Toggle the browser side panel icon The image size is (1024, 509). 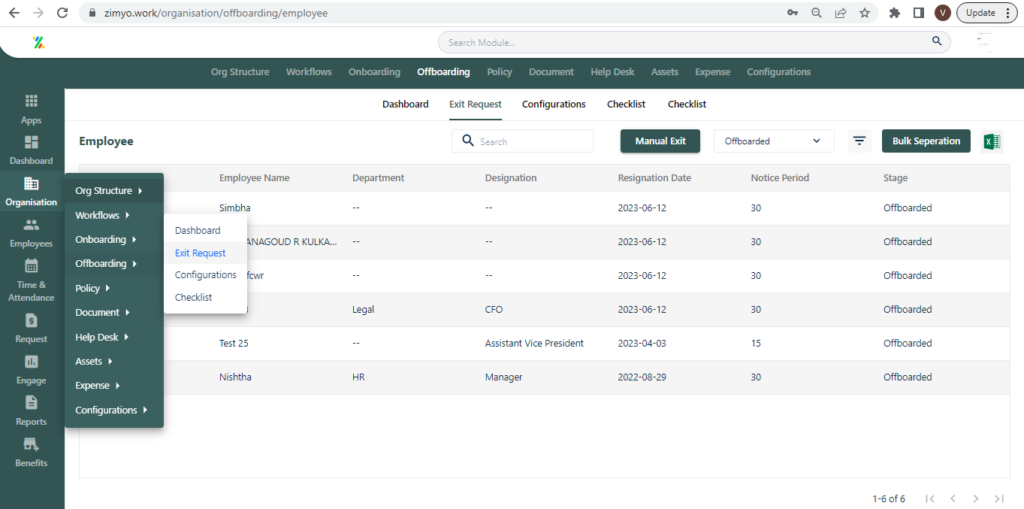(x=919, y=12)
